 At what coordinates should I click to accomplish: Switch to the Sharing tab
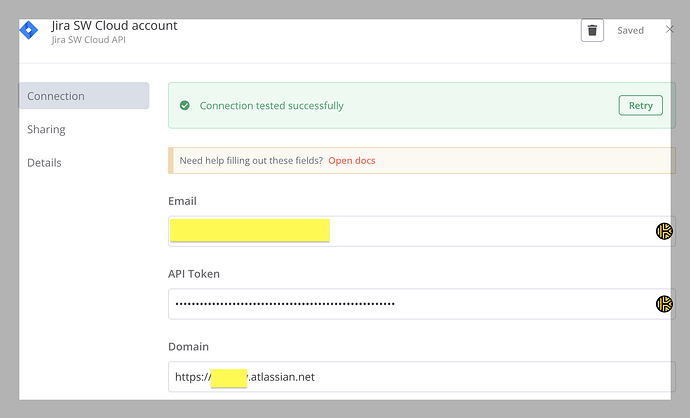tap(47, 129)
